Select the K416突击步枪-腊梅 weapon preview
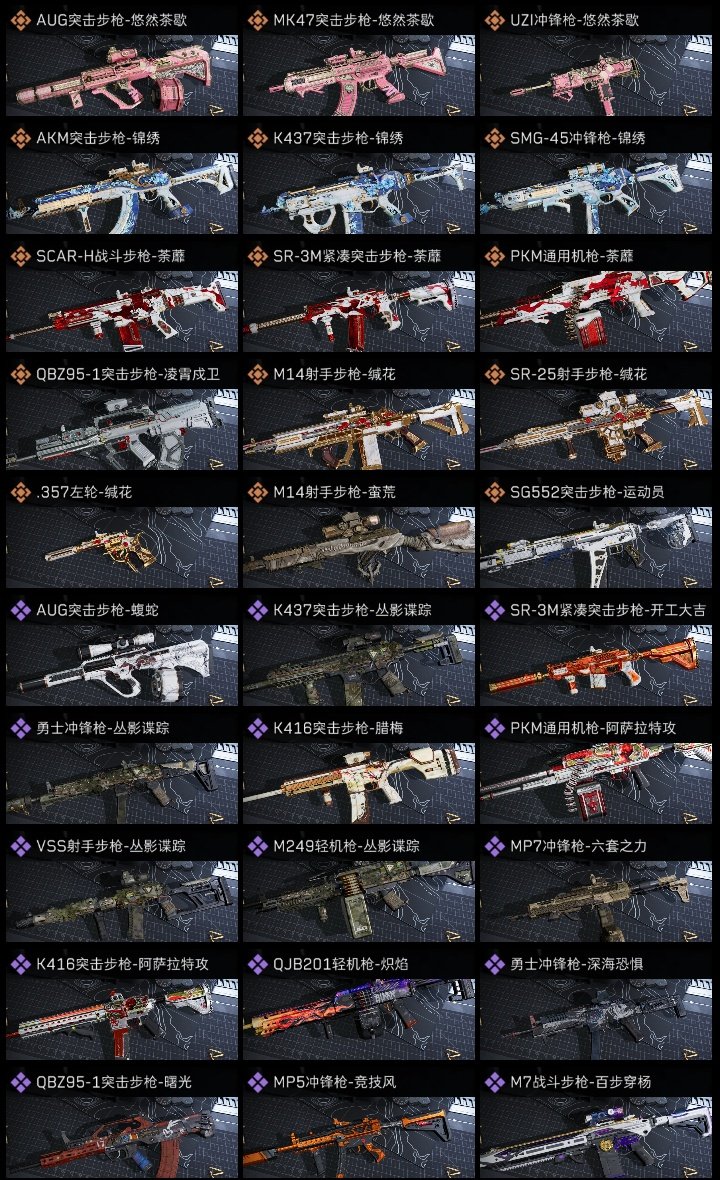Image resolution: width=720 pixels, height=1180 pixels. coord(359,784)
